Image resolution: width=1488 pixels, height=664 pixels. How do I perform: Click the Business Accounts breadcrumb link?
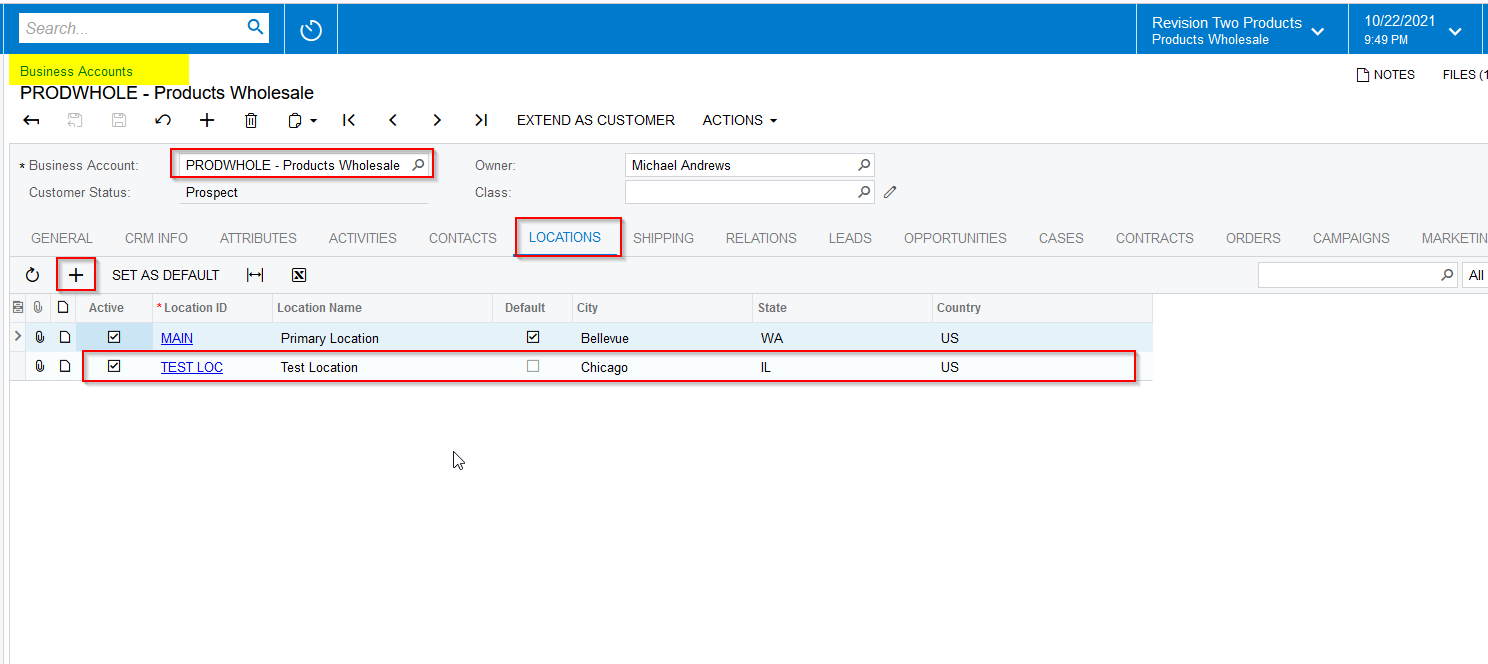click(x=76, y=71)
